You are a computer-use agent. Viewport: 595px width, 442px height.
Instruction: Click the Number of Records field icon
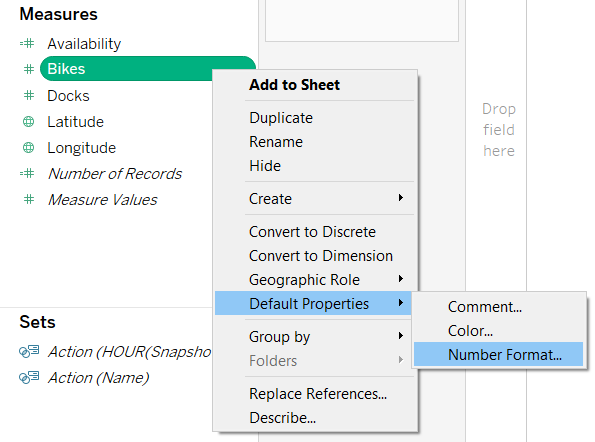[27, 174]
